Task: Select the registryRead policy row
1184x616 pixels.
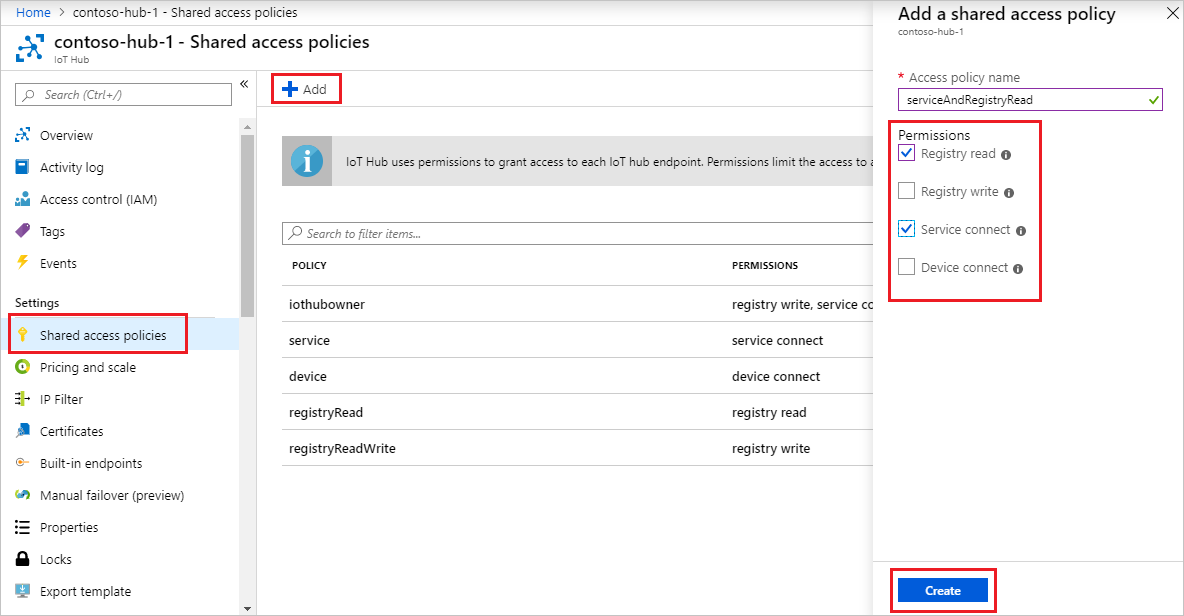Action: tap(578, 412)
